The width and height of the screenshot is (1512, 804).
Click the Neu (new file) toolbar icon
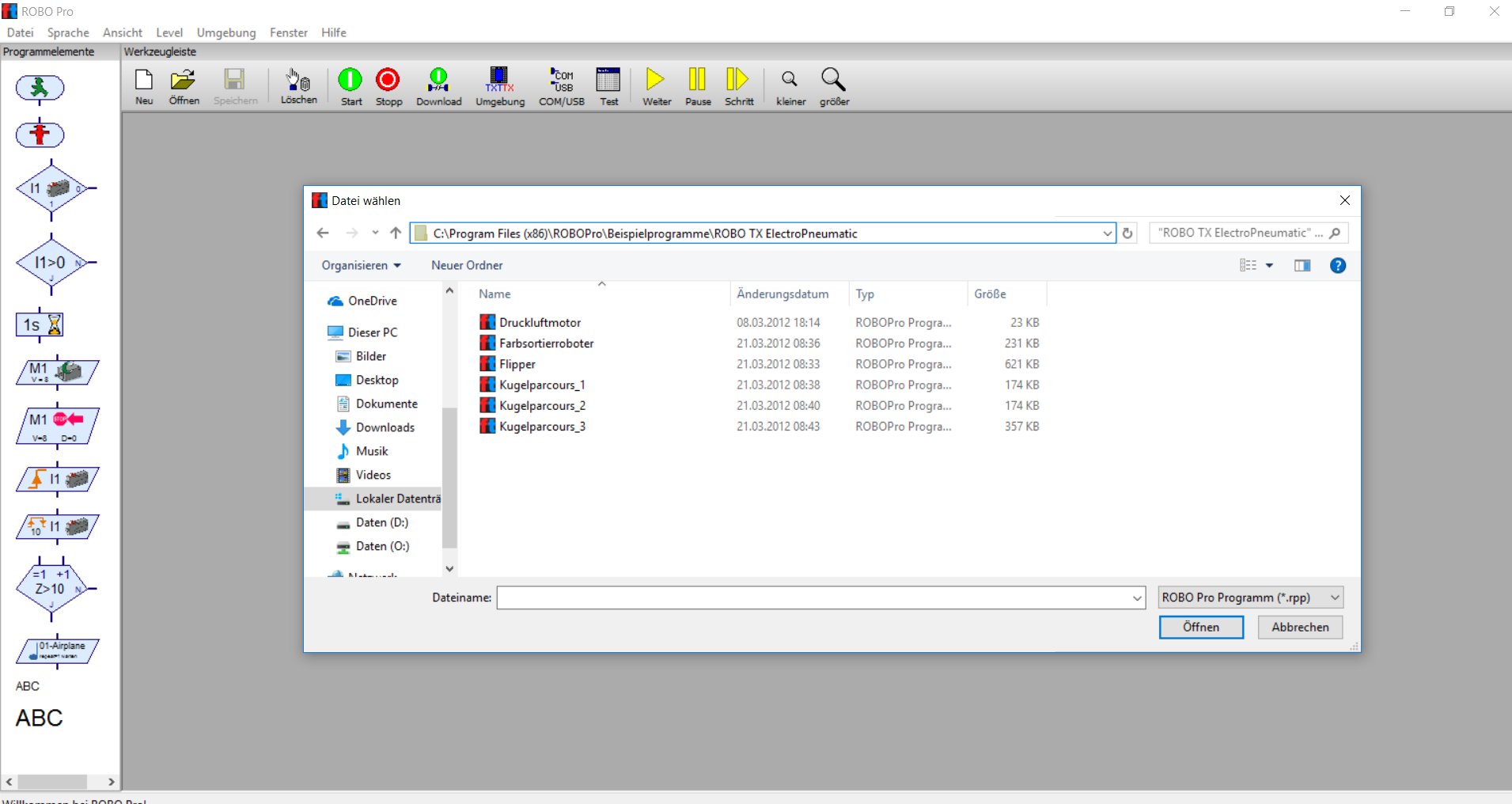pos(144,86)
